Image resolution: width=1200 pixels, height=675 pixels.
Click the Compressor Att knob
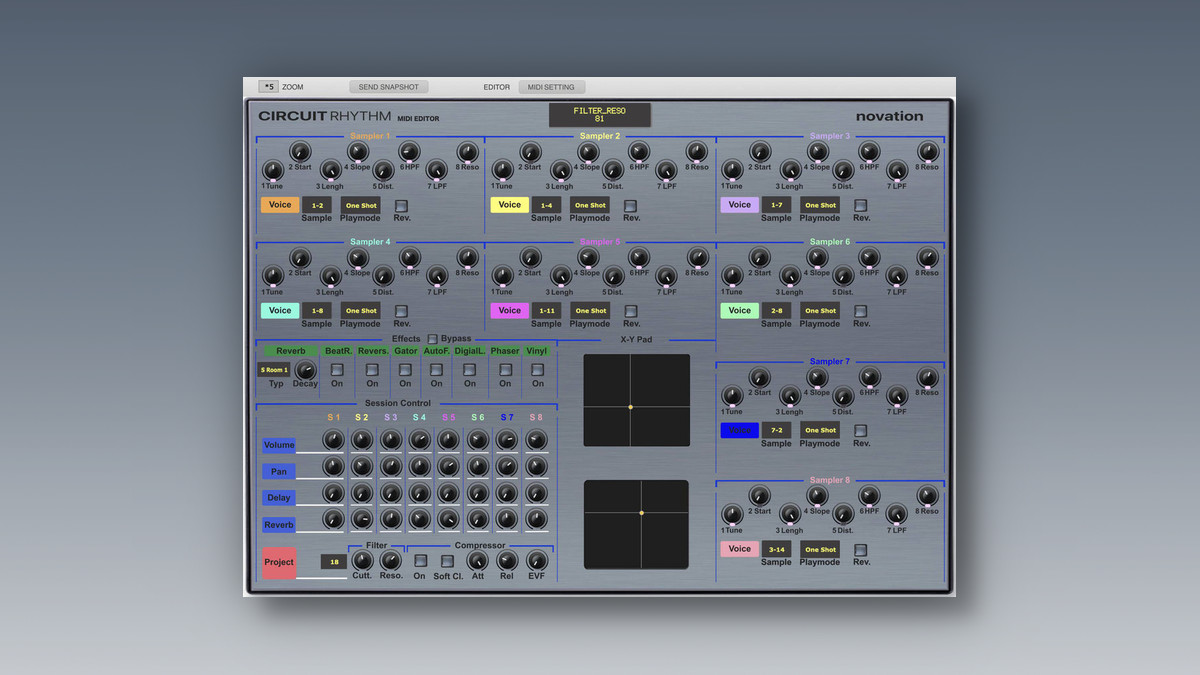(x=478, y=560)
